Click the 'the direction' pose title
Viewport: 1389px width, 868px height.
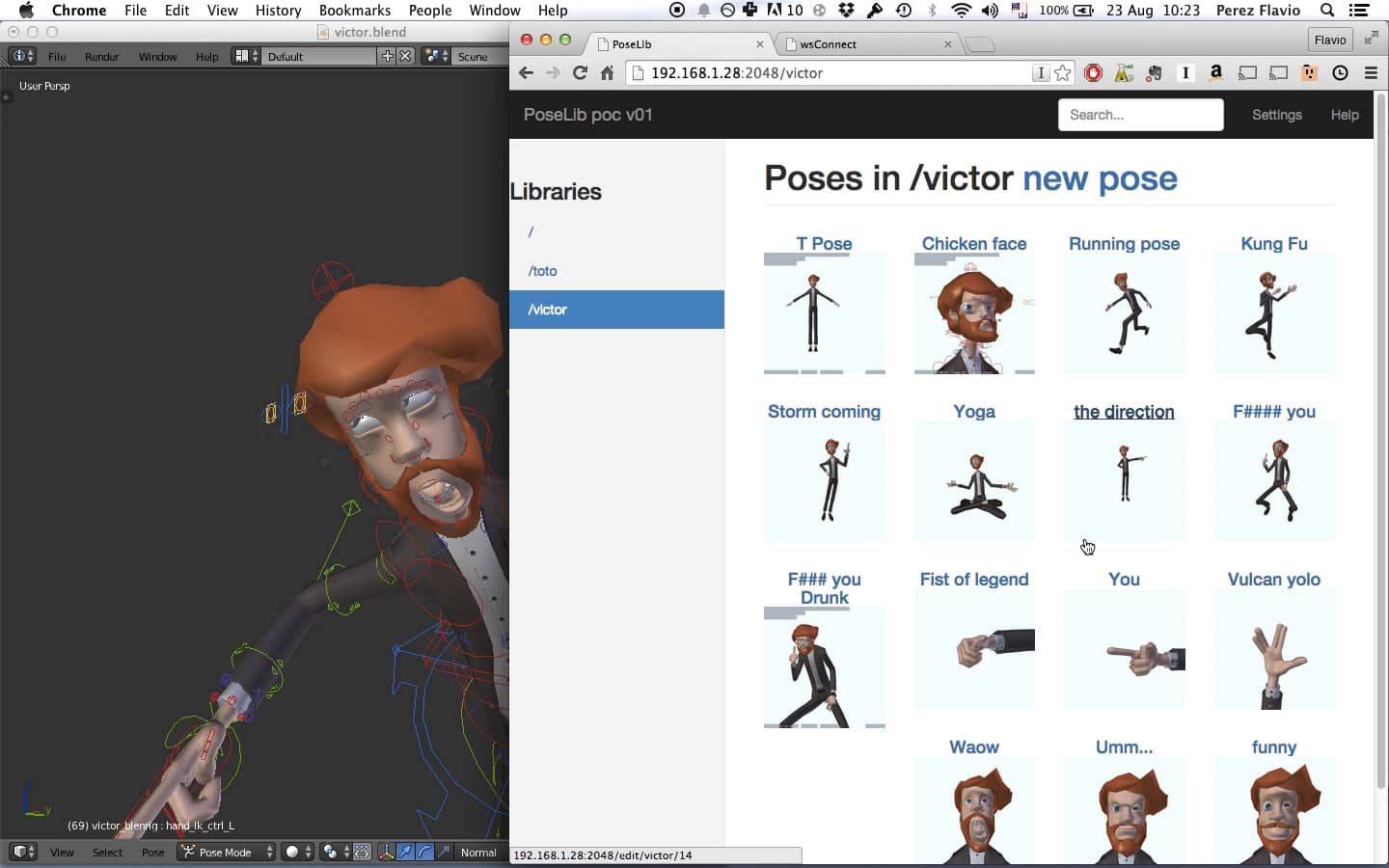tap(1124, 412)
